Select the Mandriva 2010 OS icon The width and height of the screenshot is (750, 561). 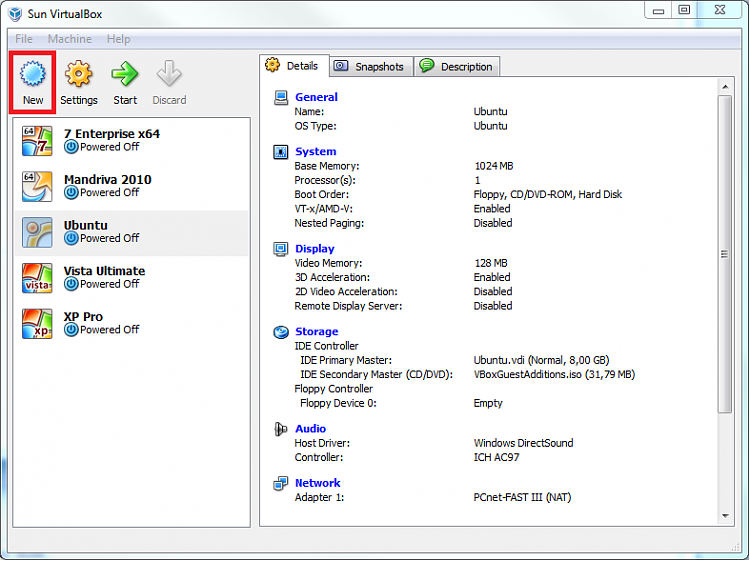point(37,187)
